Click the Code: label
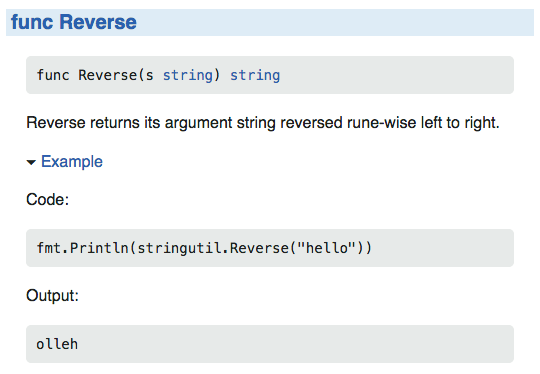Screen dimensions: 540x374 [48, 199]
